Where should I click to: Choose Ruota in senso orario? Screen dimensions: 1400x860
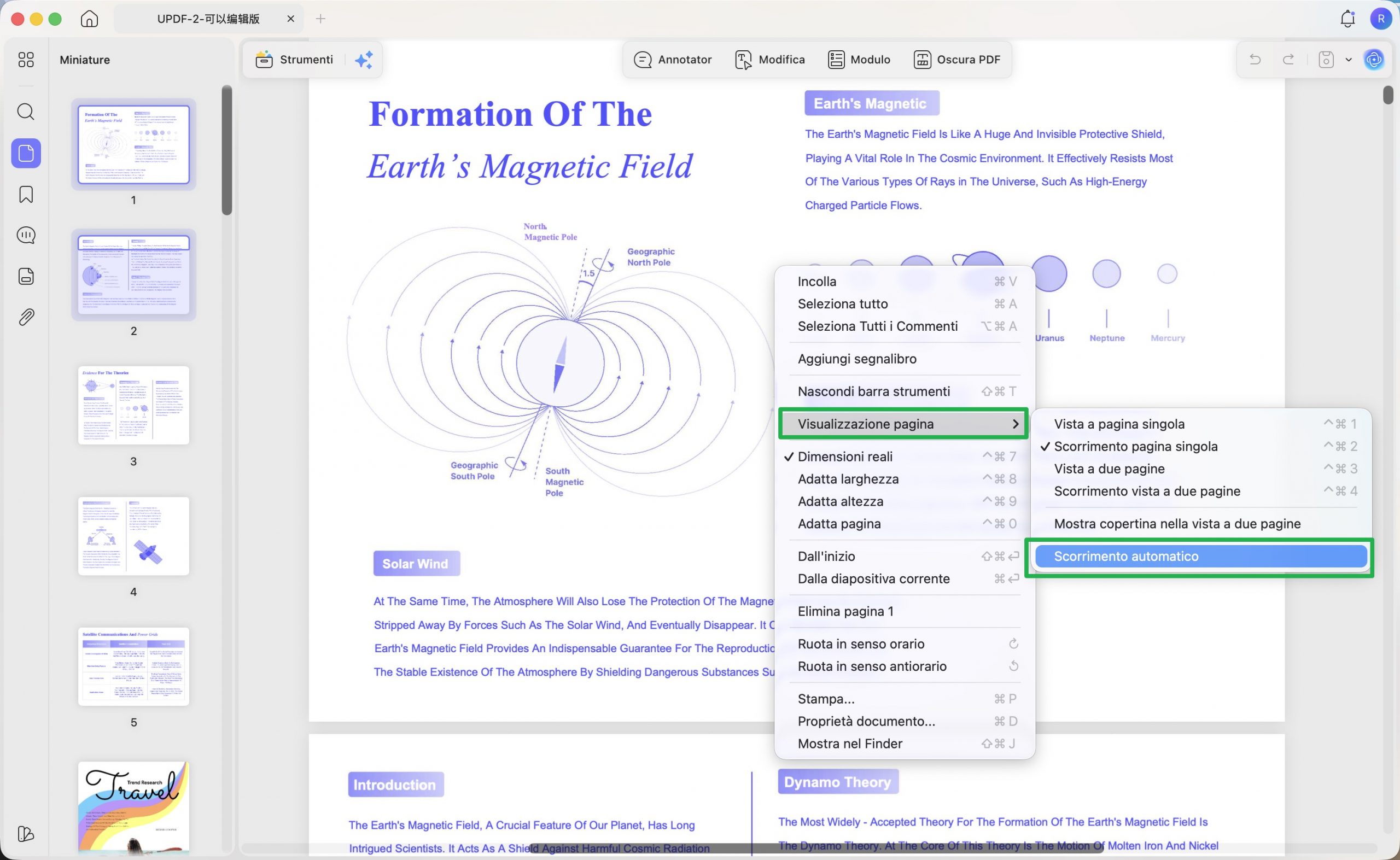coord(905,644)
